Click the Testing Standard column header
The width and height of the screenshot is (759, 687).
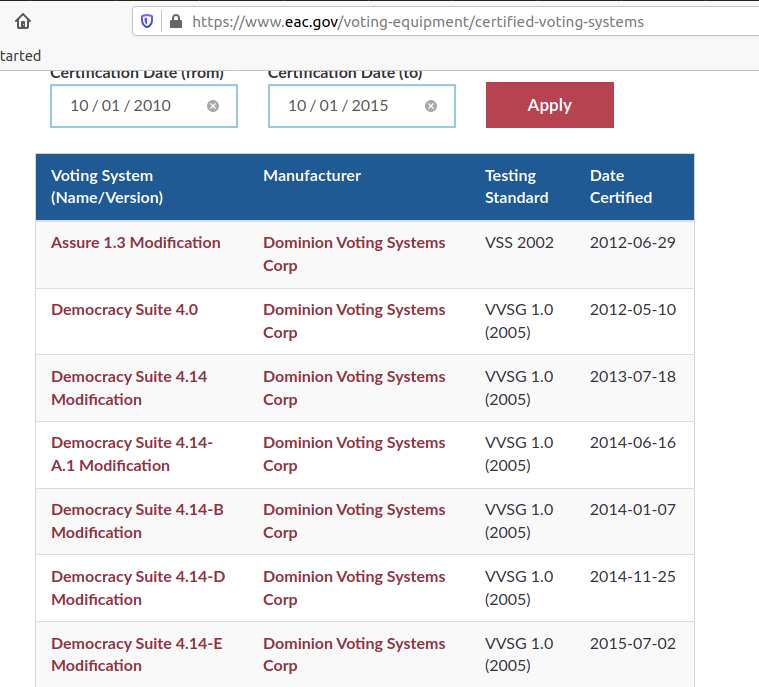point(516,186)
